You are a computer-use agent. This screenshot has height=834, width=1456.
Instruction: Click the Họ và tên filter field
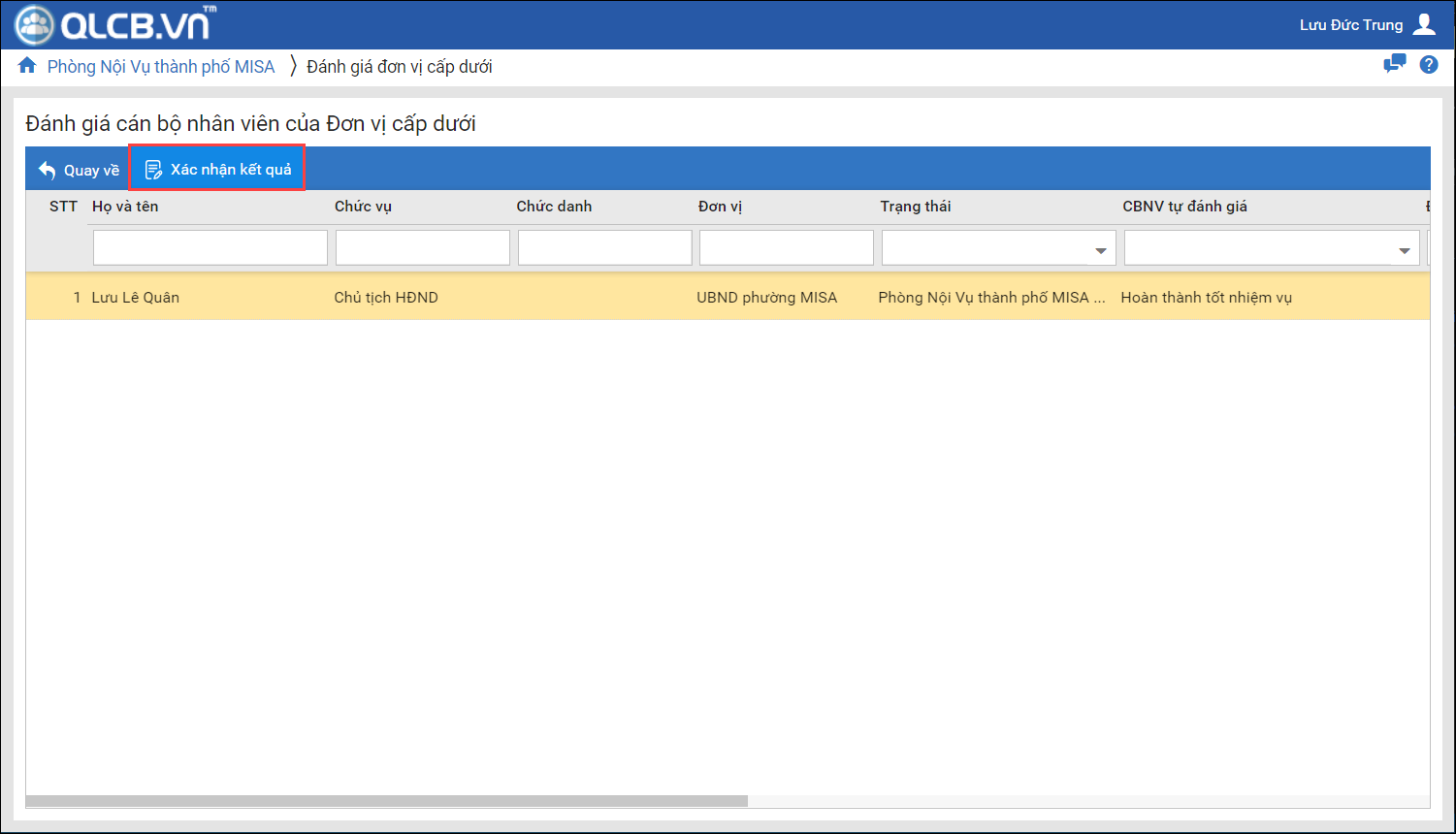210,248
